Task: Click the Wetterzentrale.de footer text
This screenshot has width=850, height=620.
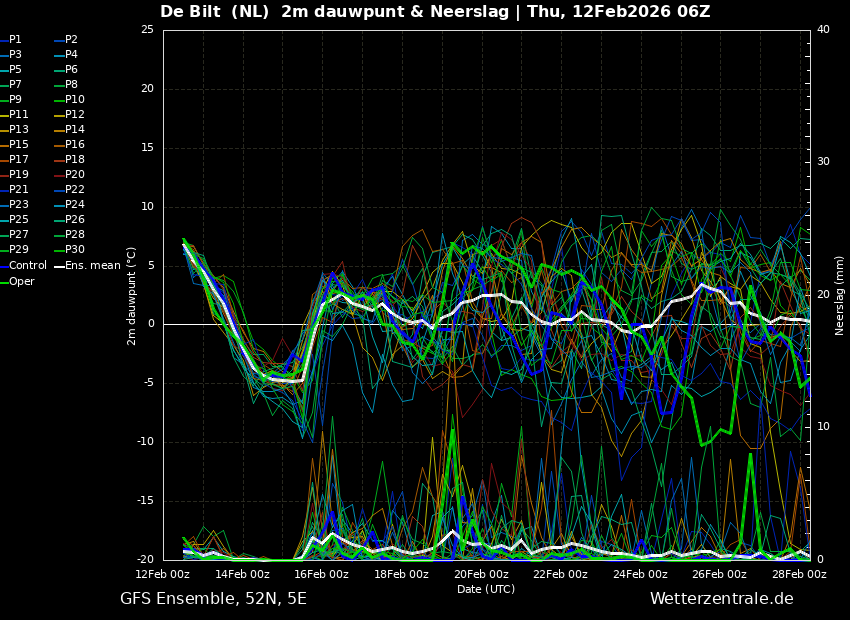Action: [721, 599]
